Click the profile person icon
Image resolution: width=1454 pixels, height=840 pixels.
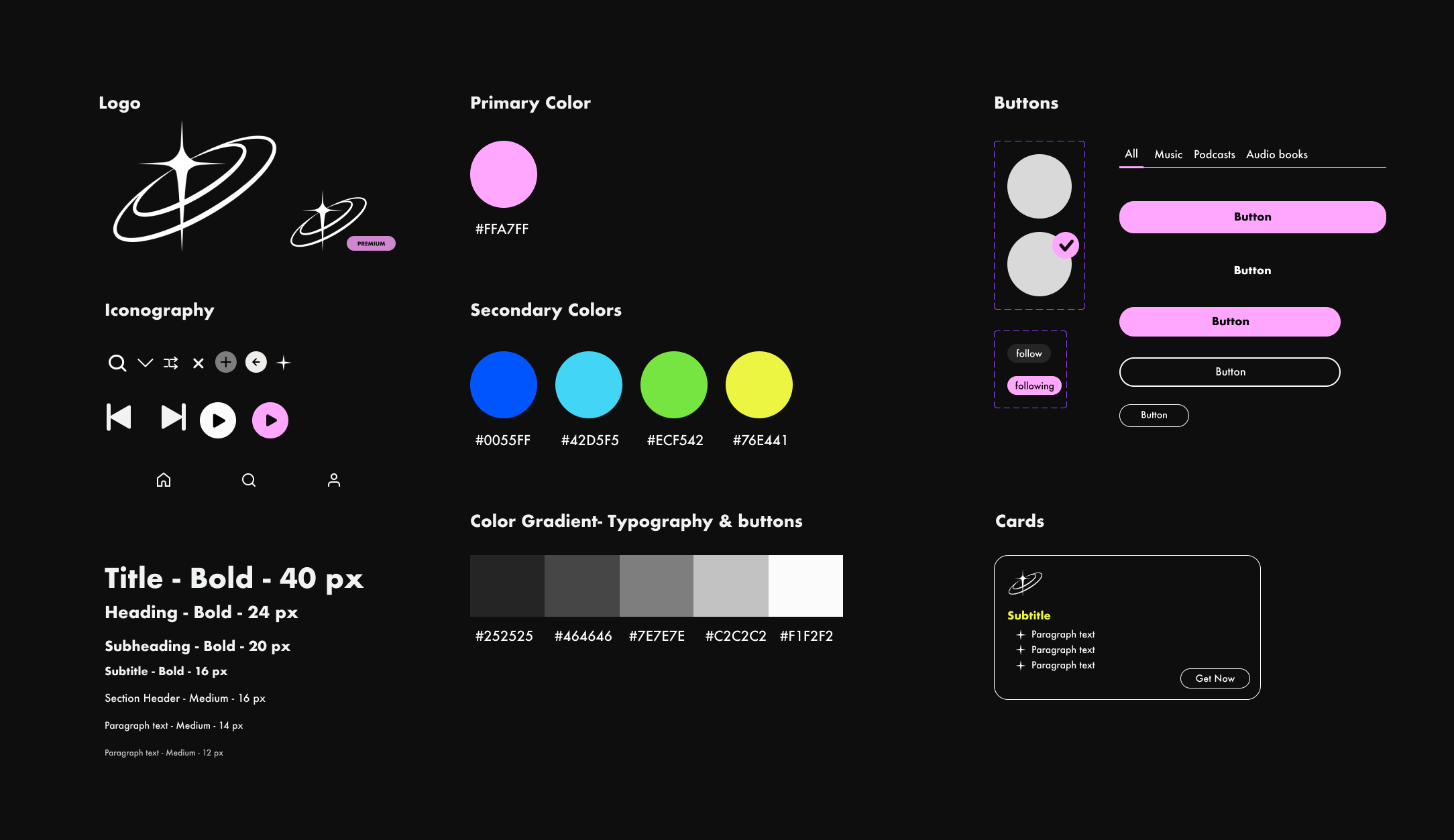tap(334, 480)
